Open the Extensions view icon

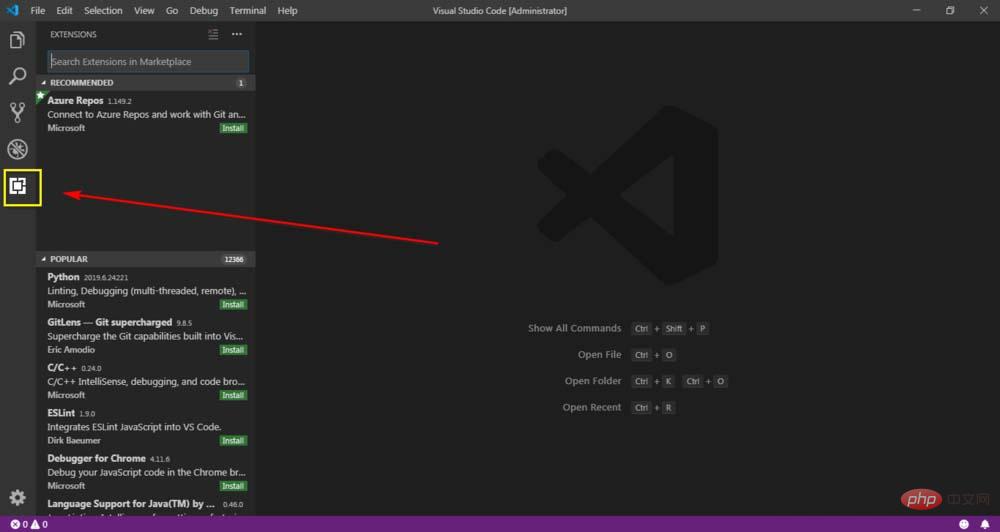pos(18,186)
